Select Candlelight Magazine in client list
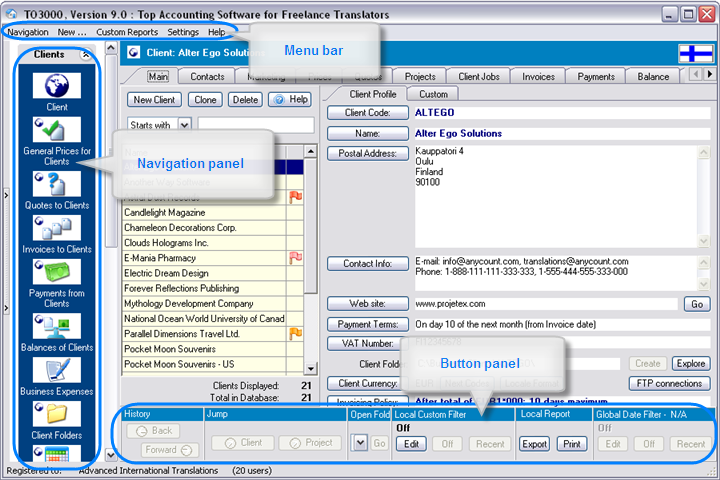 pyautogui.click(x=204, y=213)
